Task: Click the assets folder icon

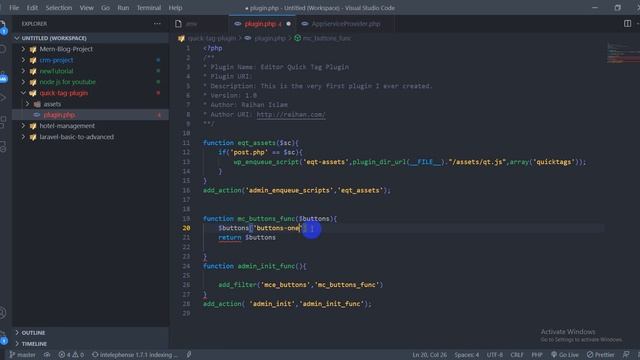Action: (37, 104)
